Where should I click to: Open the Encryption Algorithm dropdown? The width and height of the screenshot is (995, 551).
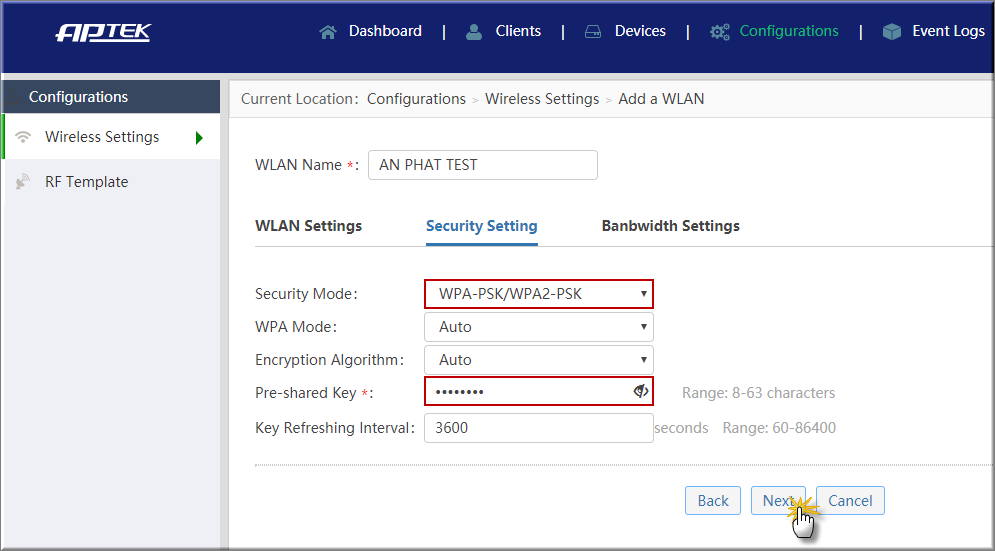[x=539, y=360]
